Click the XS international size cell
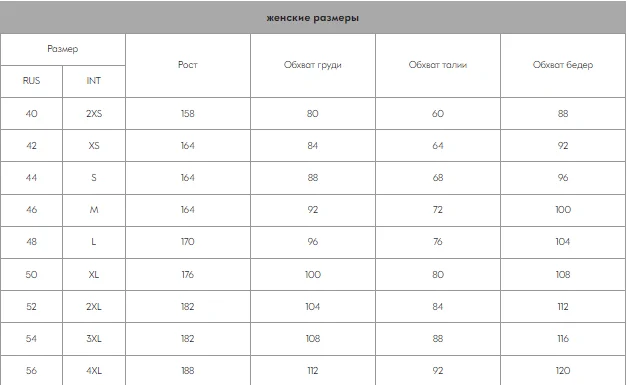Viewport: 627px width, 385px height. pos(94,146)
